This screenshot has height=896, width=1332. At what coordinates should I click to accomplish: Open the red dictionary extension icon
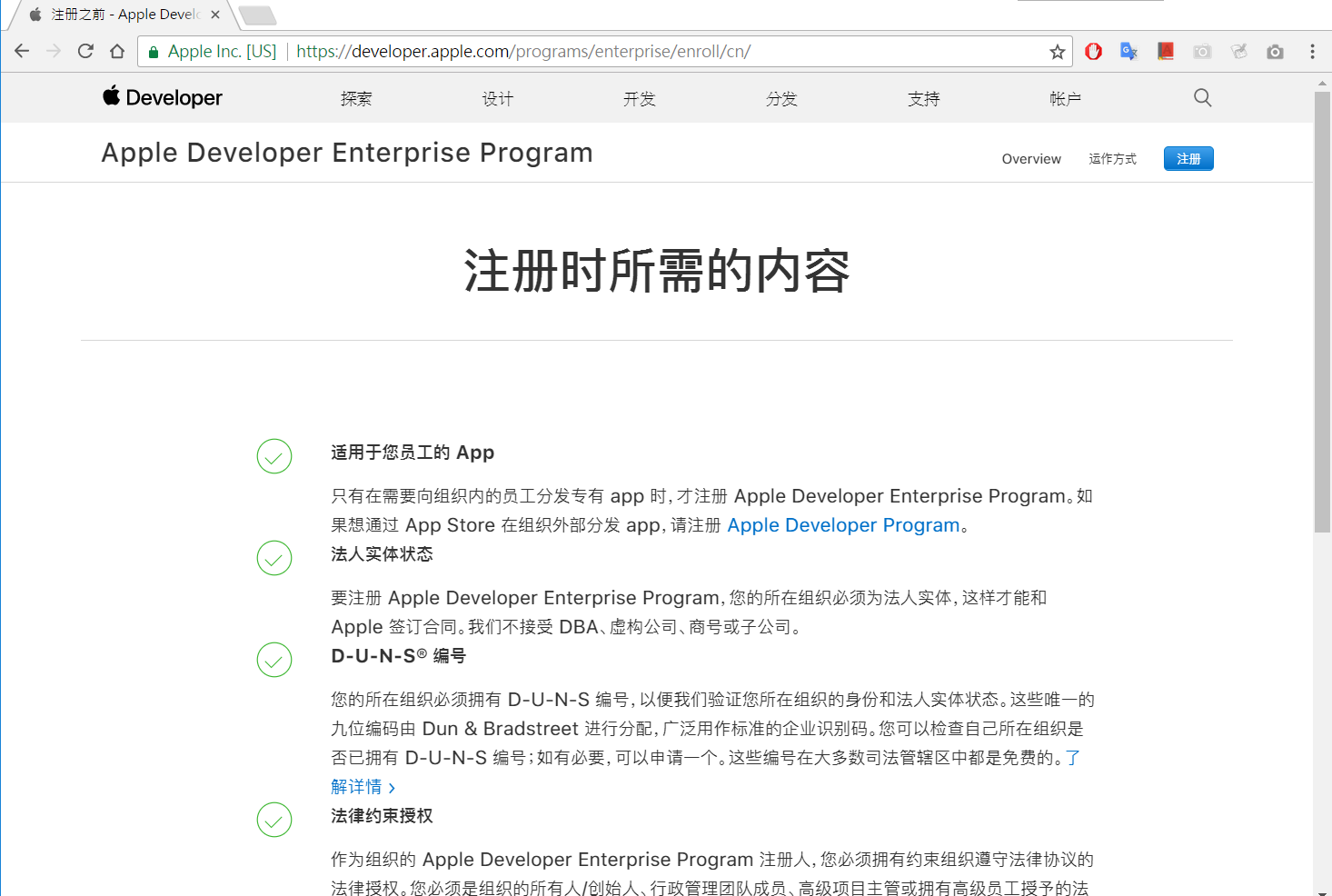pyautogui.click(x=1165, y=51)
